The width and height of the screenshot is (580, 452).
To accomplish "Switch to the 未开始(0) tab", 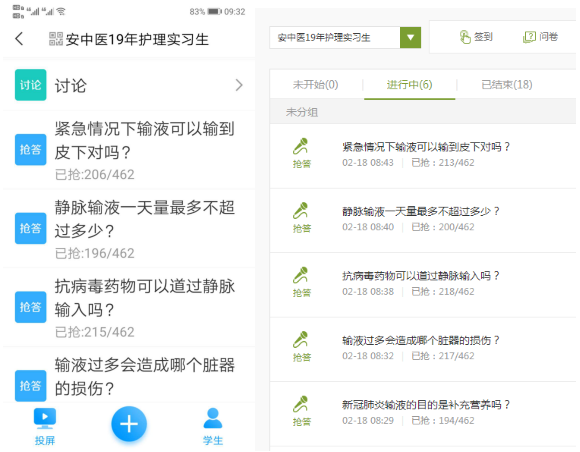I will click(x=316, y=85).
